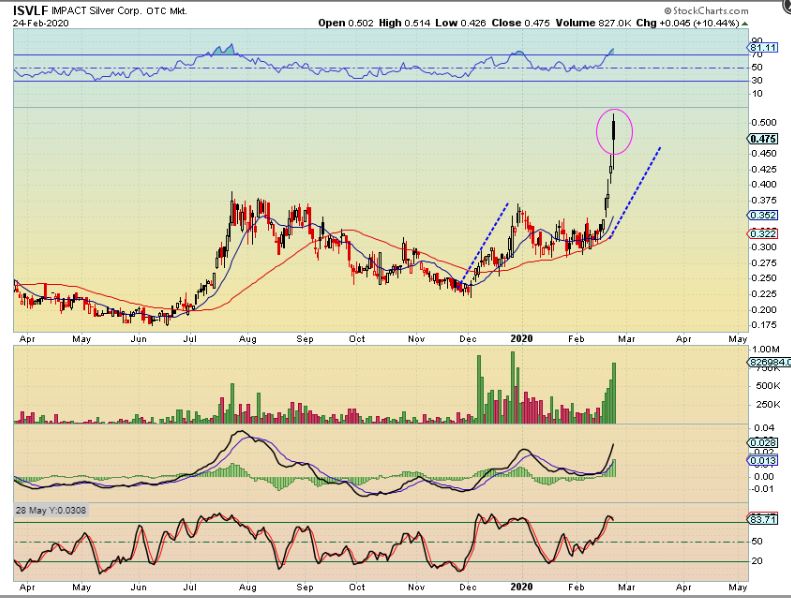Click the Sep label on bottom date axis
791x598 pixels.
305,587
